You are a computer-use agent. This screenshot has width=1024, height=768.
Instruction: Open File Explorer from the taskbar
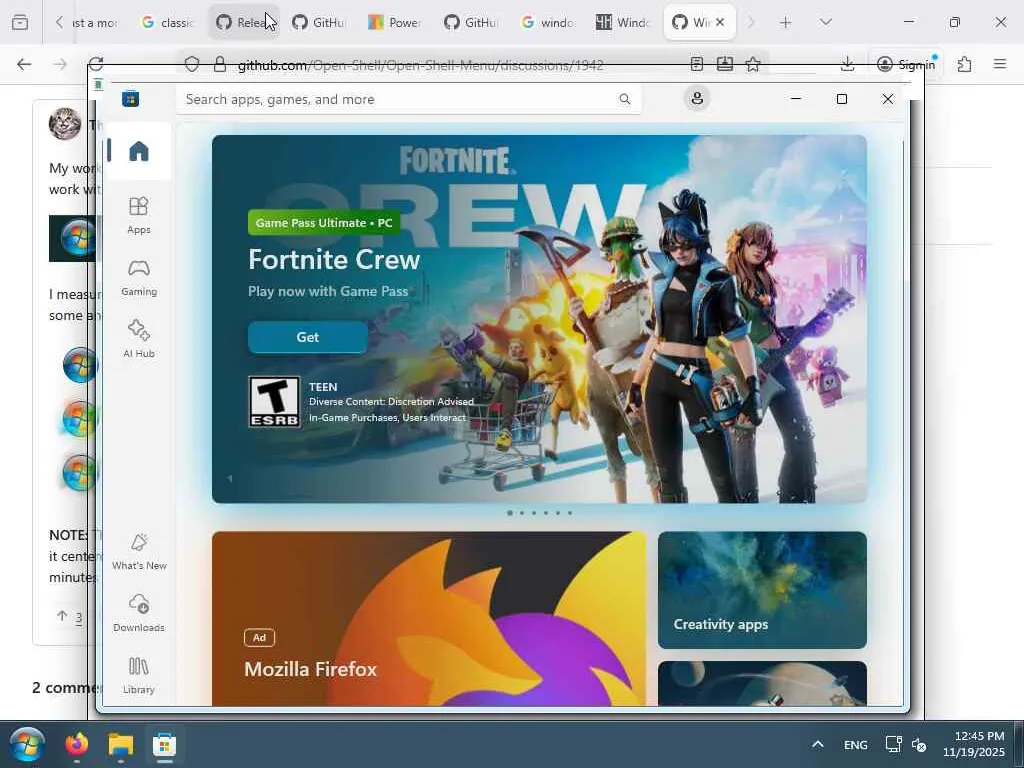(121, 744)
